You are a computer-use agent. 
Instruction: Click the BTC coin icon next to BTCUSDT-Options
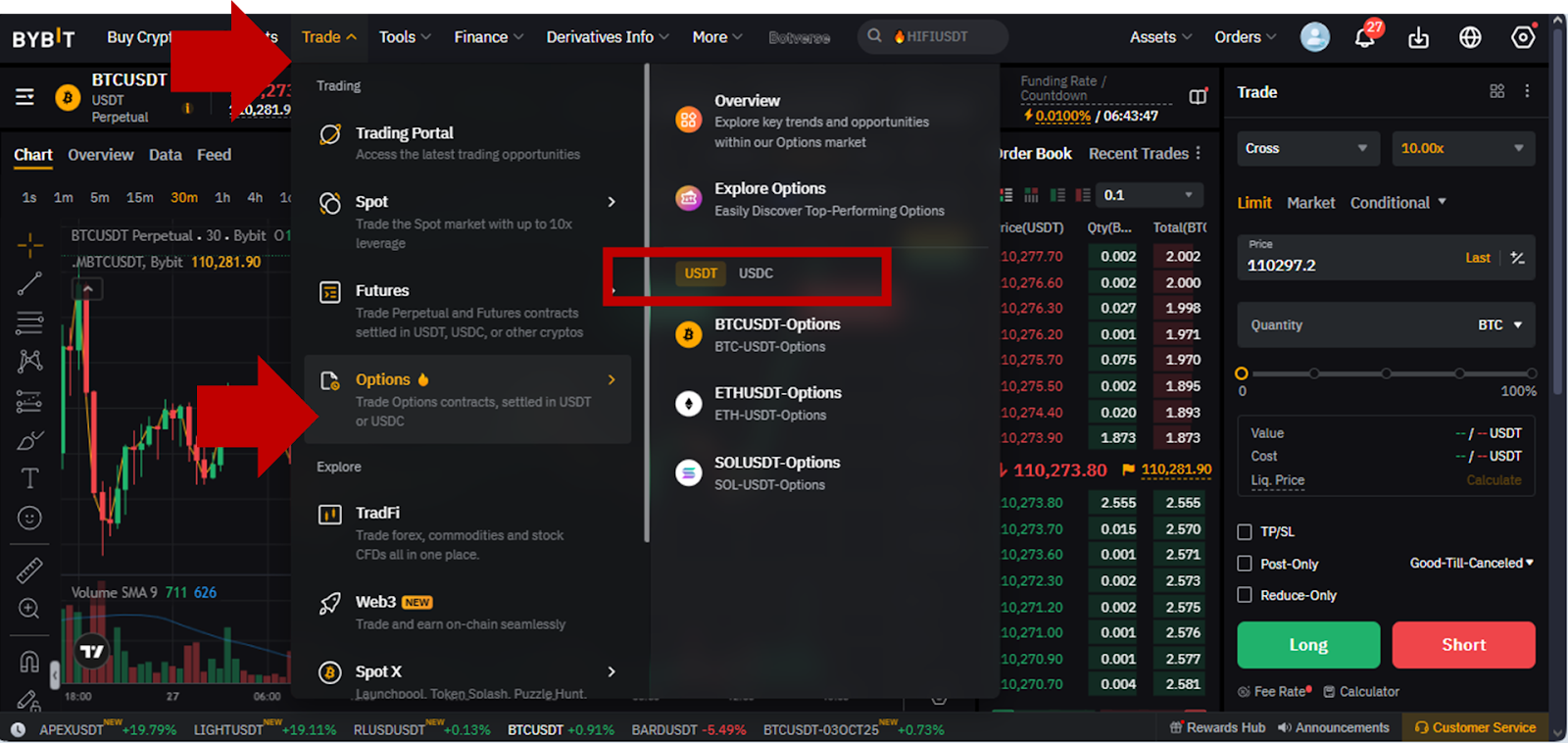click(689, 334)
